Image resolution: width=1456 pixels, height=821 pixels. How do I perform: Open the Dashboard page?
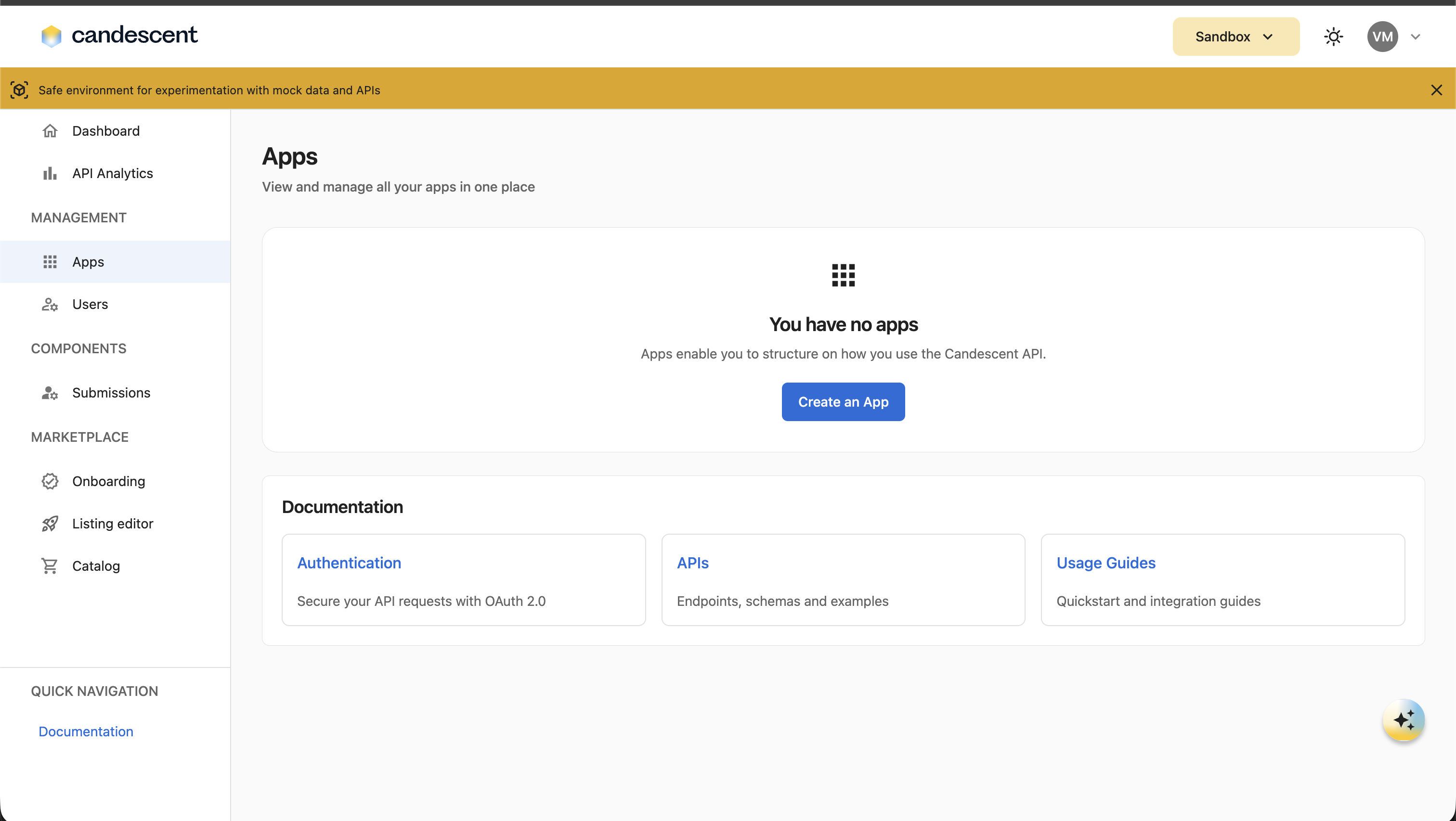[x=115, y=130]
